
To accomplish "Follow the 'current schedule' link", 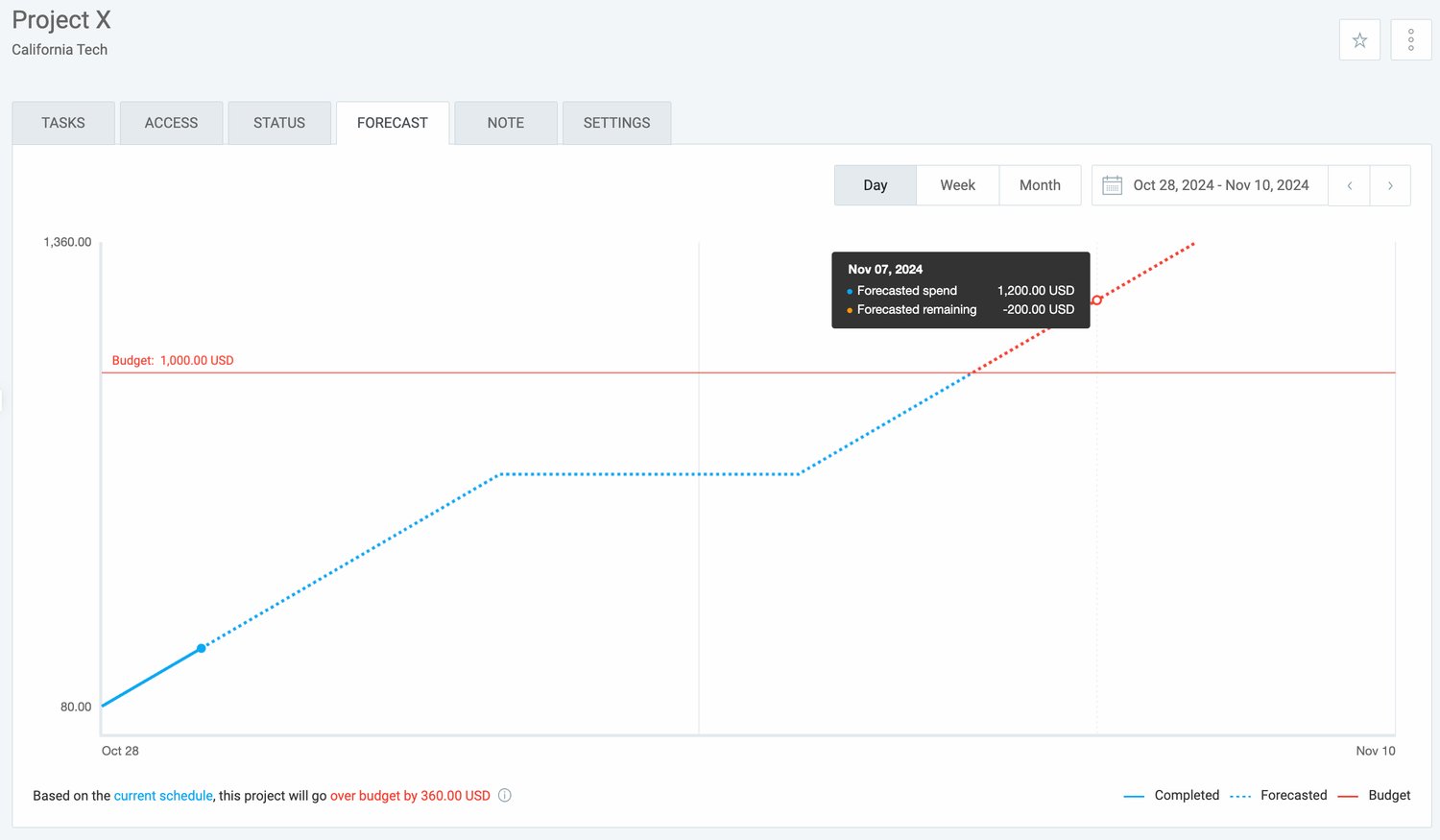I will [x=163, y=796].
